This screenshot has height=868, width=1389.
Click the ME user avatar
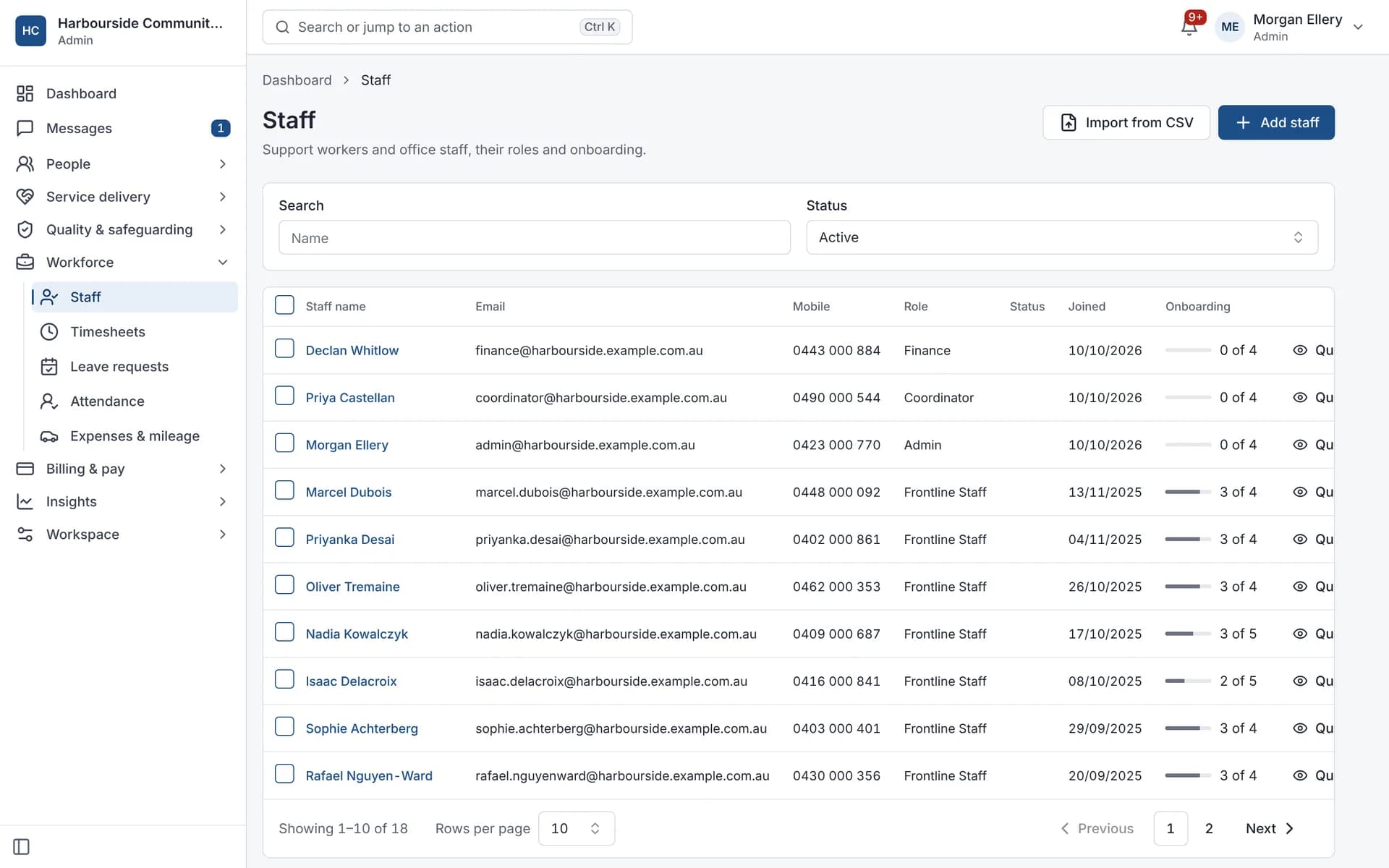(1230, 27)
